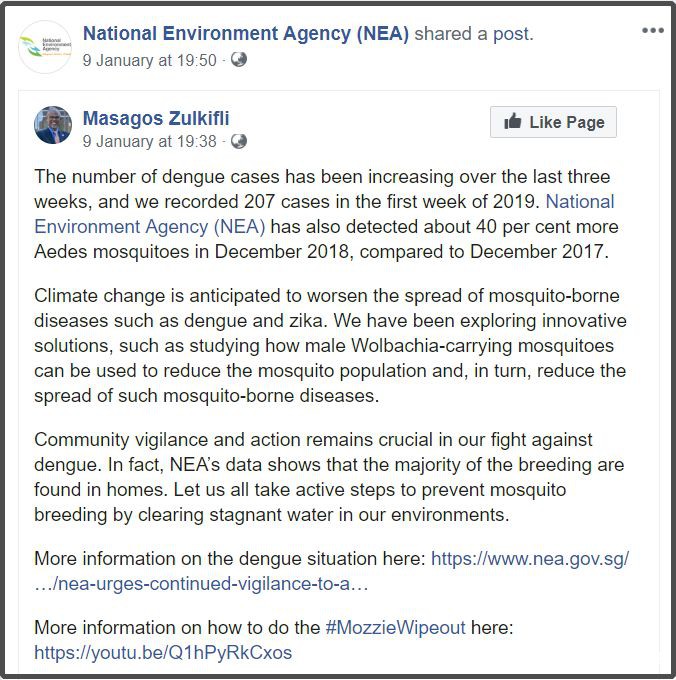Click the "More information on how to" text

pyautogui.click(x=177, y=628)
